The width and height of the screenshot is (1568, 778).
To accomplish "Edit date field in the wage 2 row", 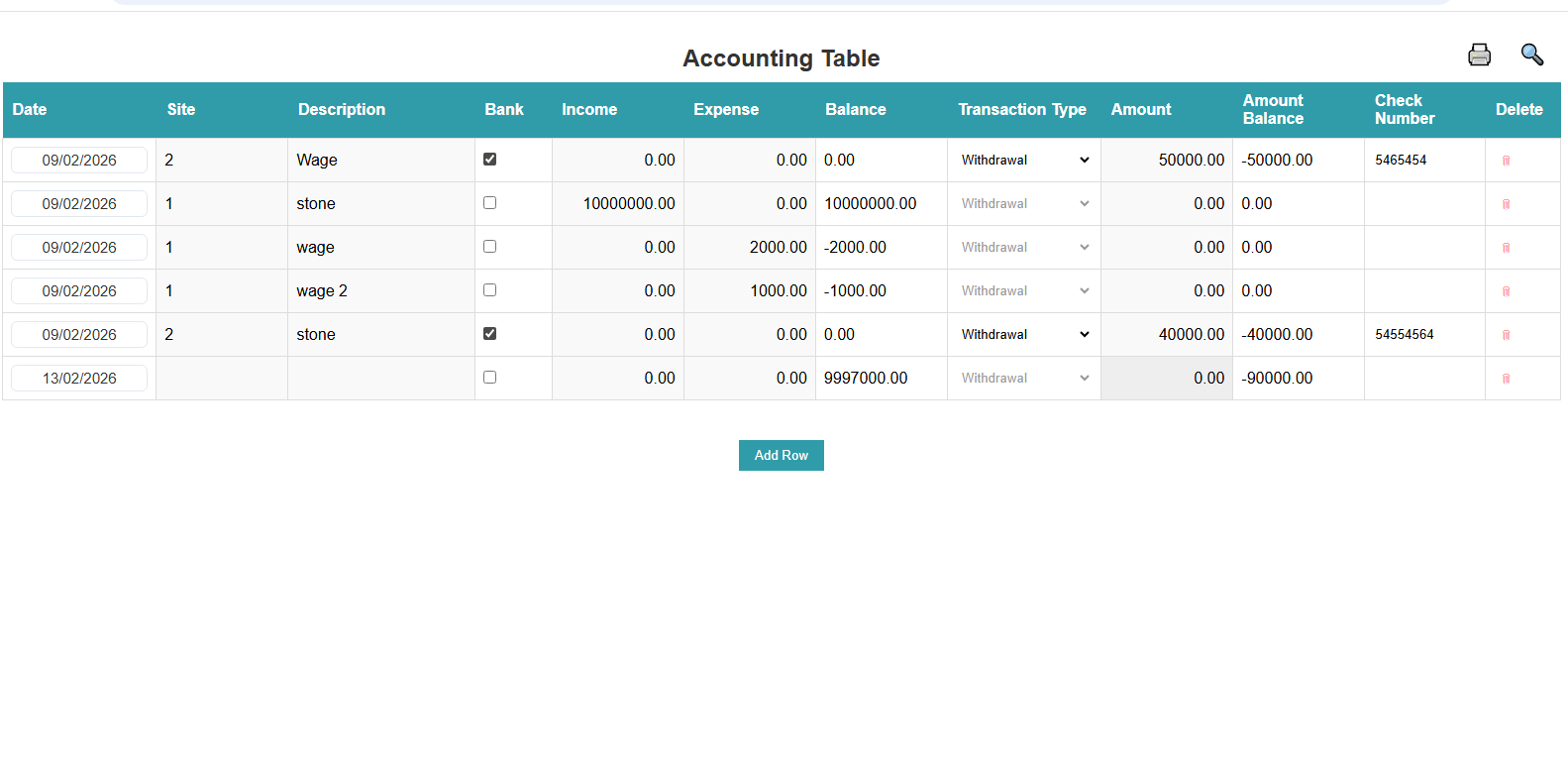I will [79, 290].
